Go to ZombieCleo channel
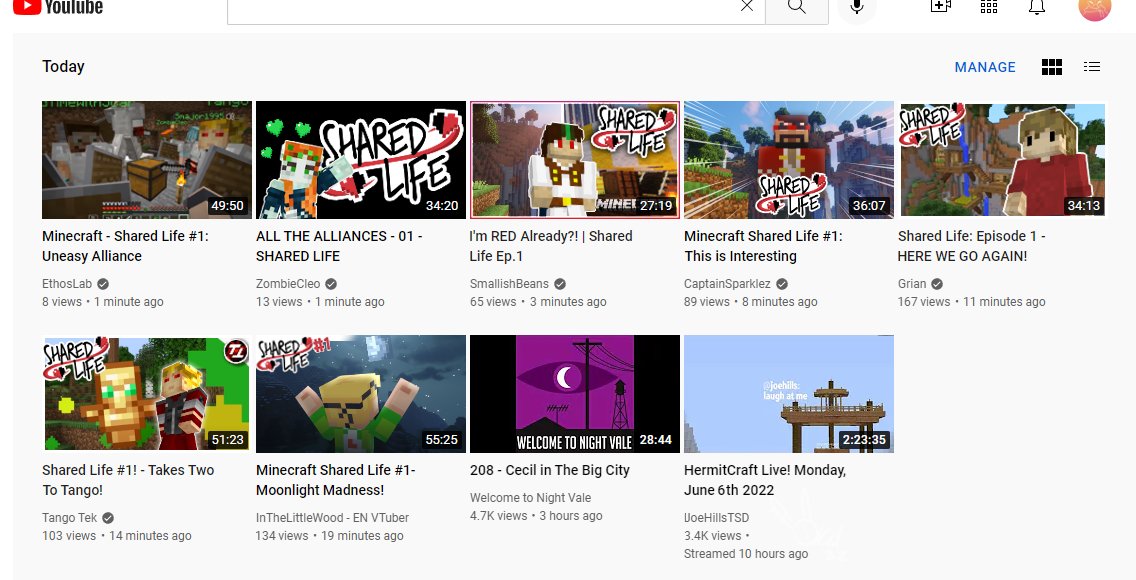1136x580 pixels. coord(288,284)
